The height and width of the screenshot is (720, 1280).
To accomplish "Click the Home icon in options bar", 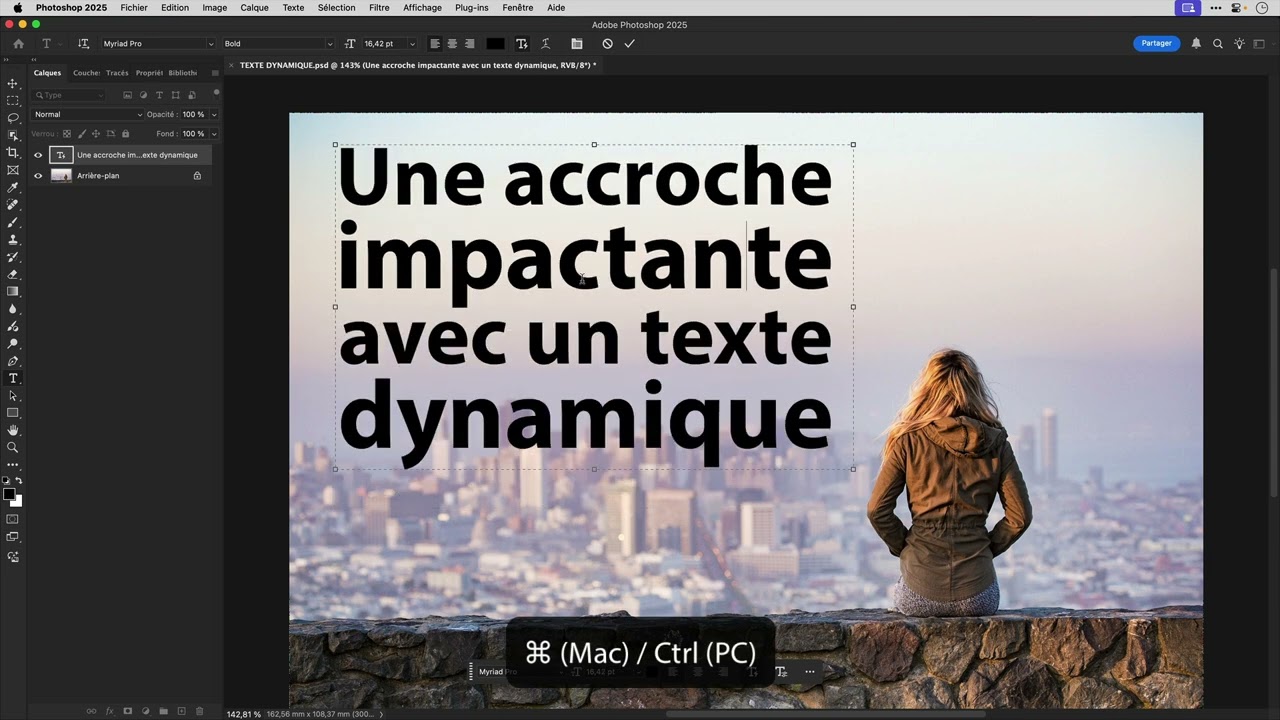I will 18,44.
